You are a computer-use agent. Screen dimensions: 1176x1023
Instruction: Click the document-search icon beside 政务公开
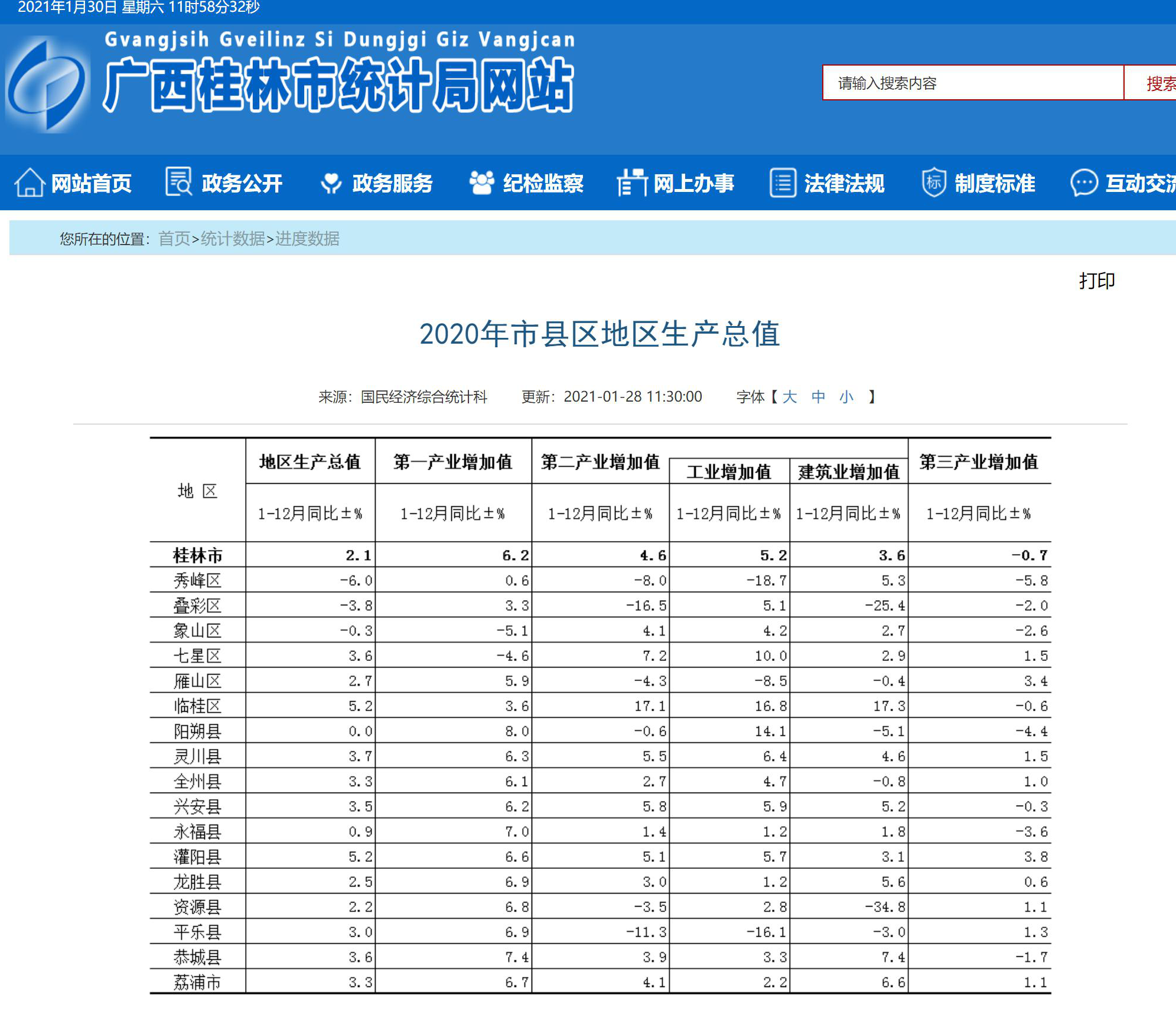coord(178,182)
